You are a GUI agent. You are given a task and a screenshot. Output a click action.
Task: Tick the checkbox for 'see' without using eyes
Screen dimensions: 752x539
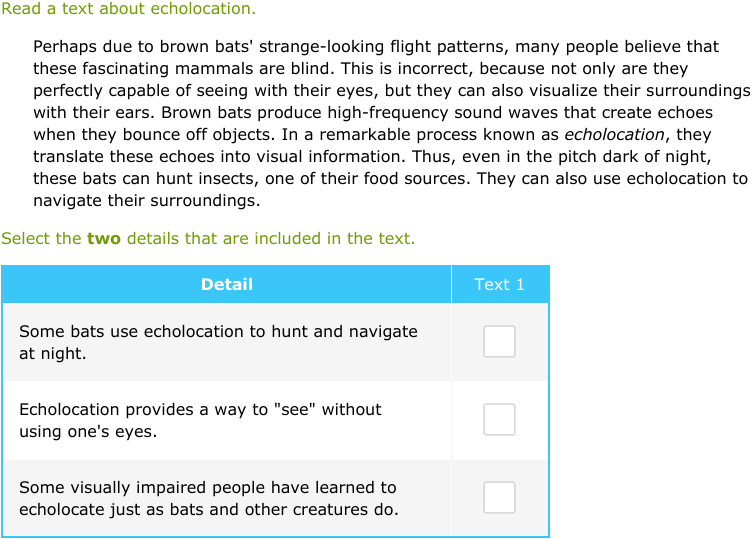[499, 420]
